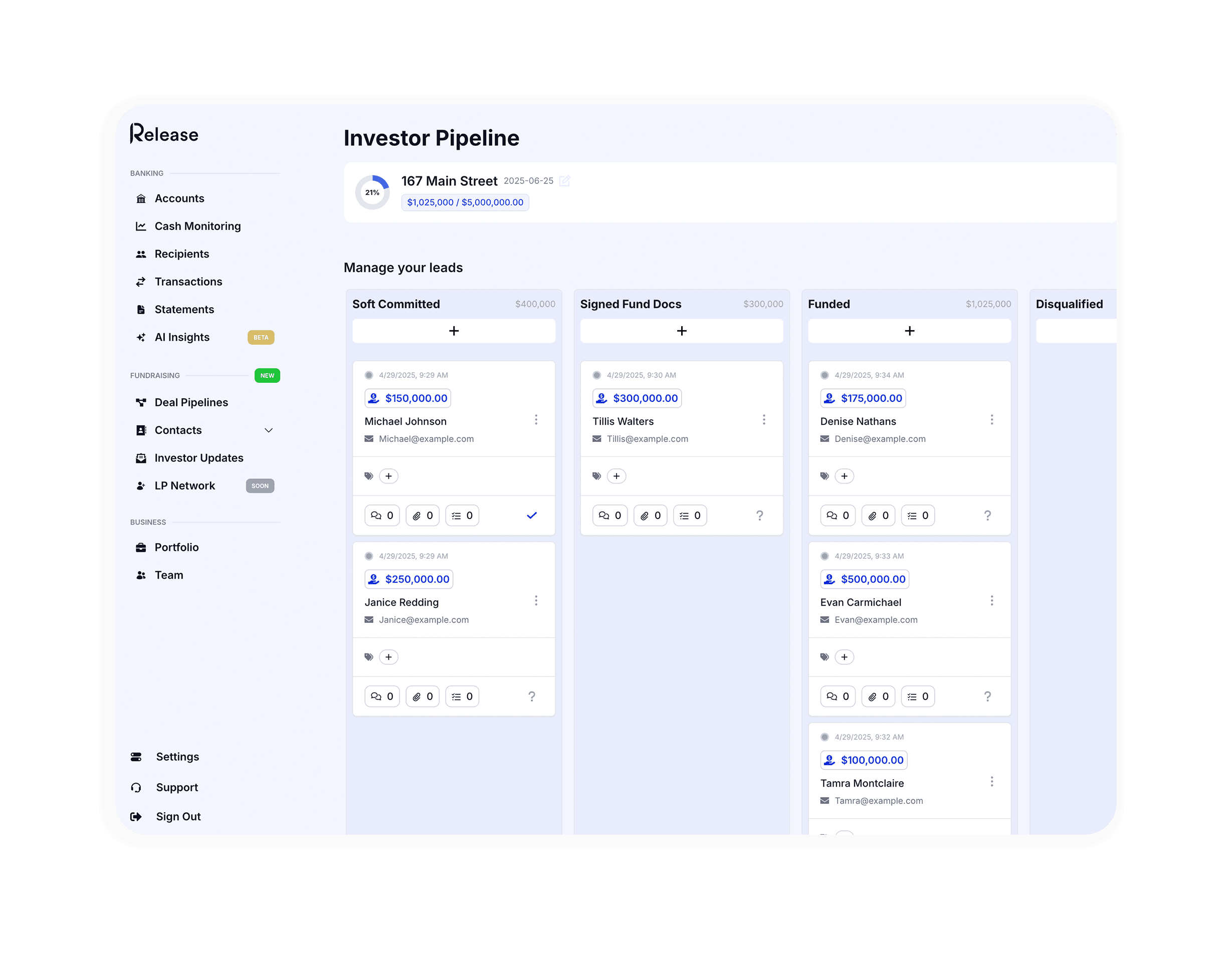
Task: Open comments on Michael Johnson's card
Action: [x=382, y=516]
